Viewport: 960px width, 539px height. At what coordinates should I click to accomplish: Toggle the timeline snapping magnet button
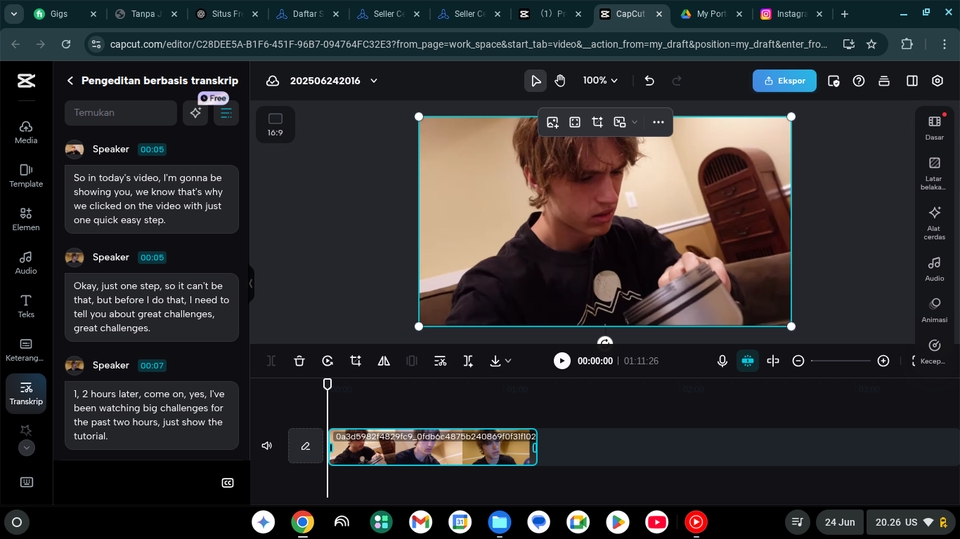tap(748, 361)
